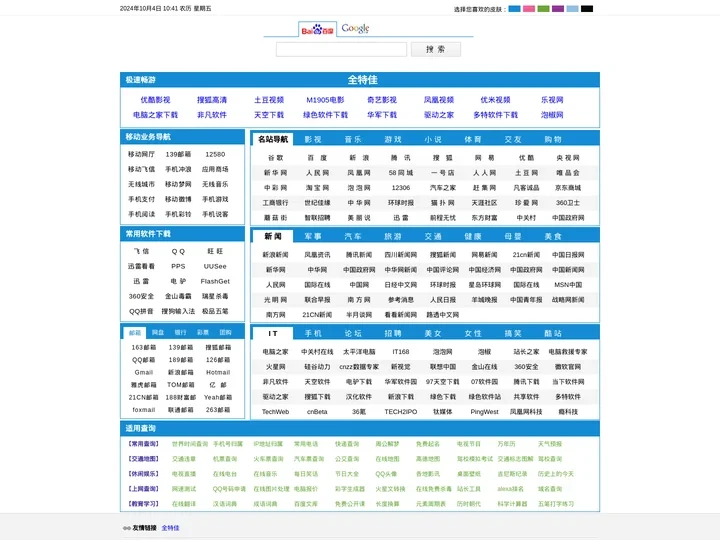Open the 京东商城 link

point(568,188)
